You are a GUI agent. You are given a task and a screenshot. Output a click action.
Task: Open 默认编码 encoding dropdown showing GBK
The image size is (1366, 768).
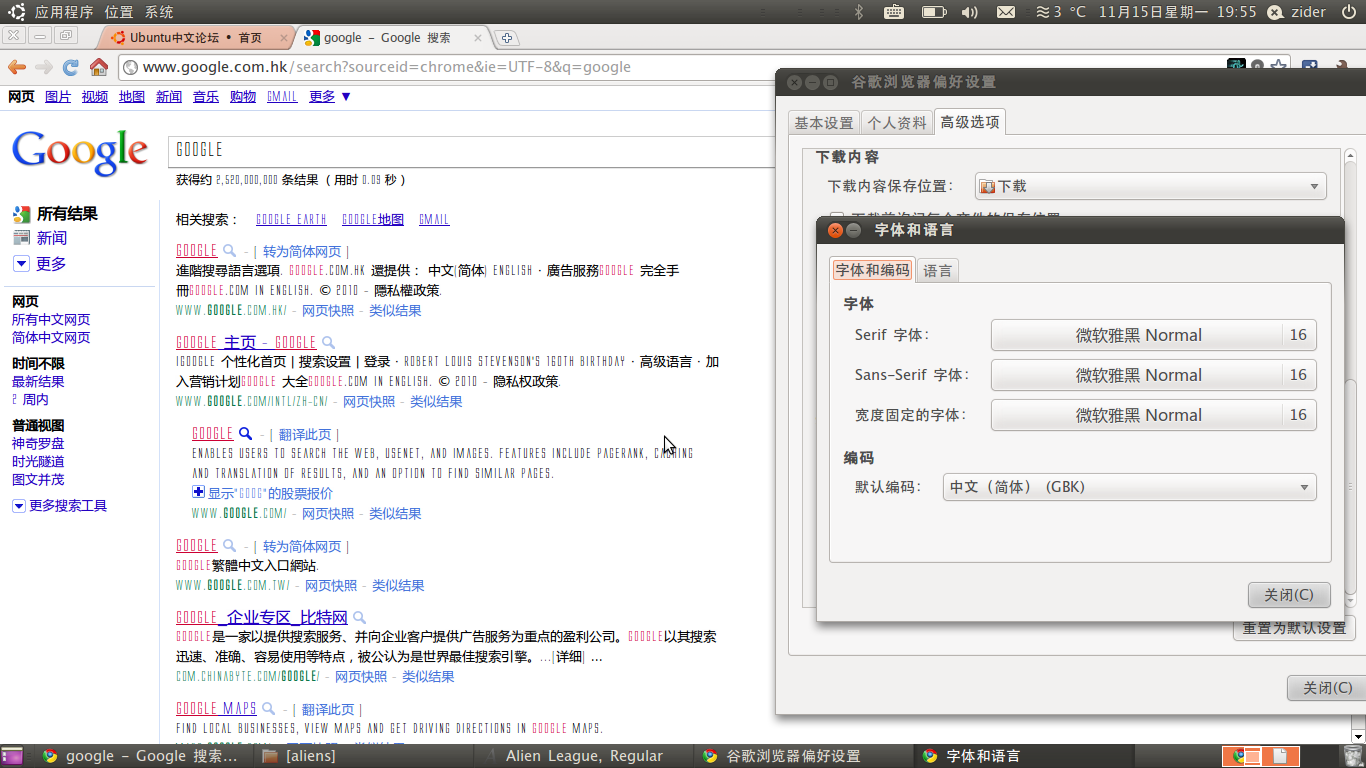click(1129, 487)
